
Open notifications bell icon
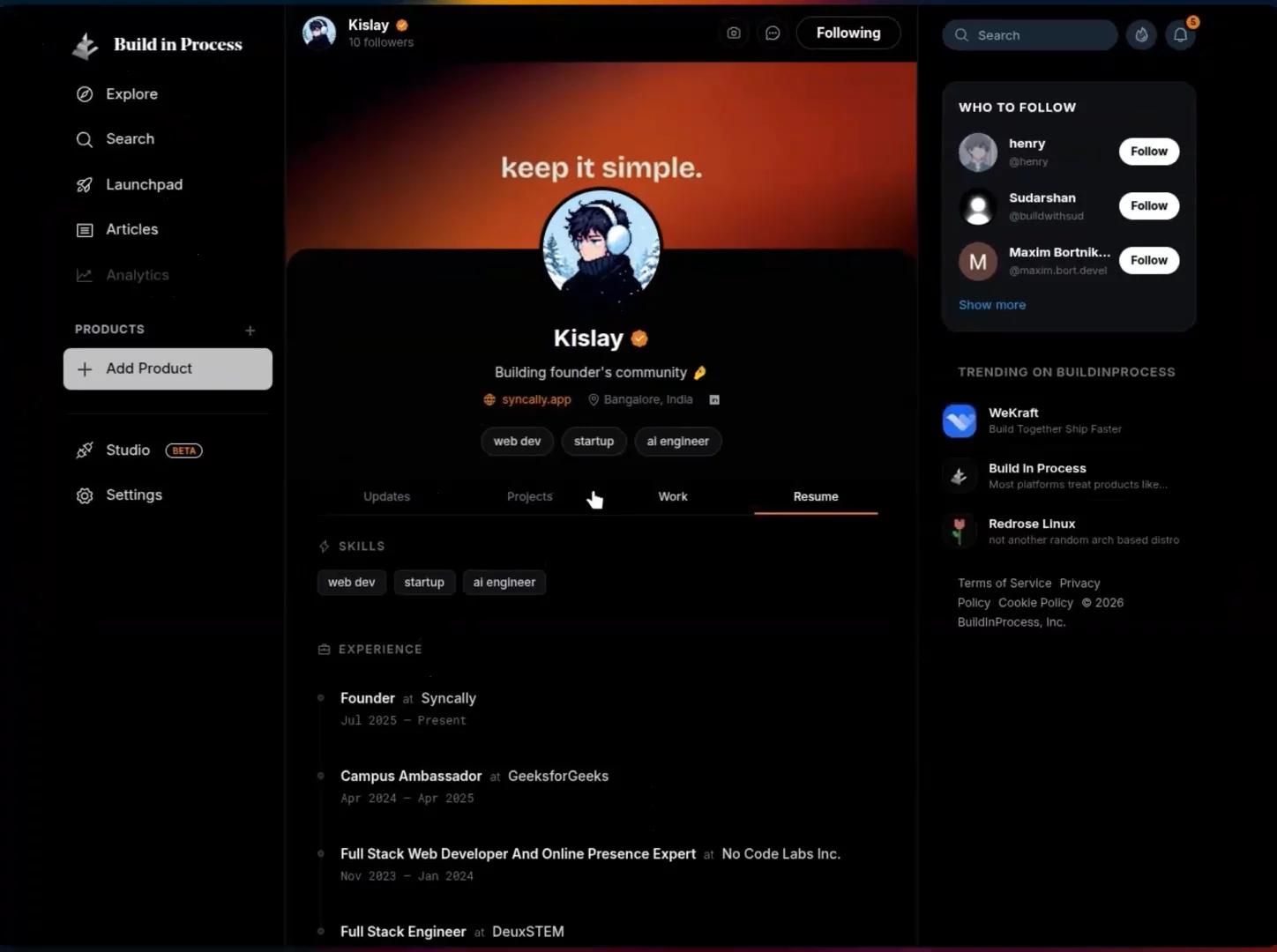(x=1180, y=35)
